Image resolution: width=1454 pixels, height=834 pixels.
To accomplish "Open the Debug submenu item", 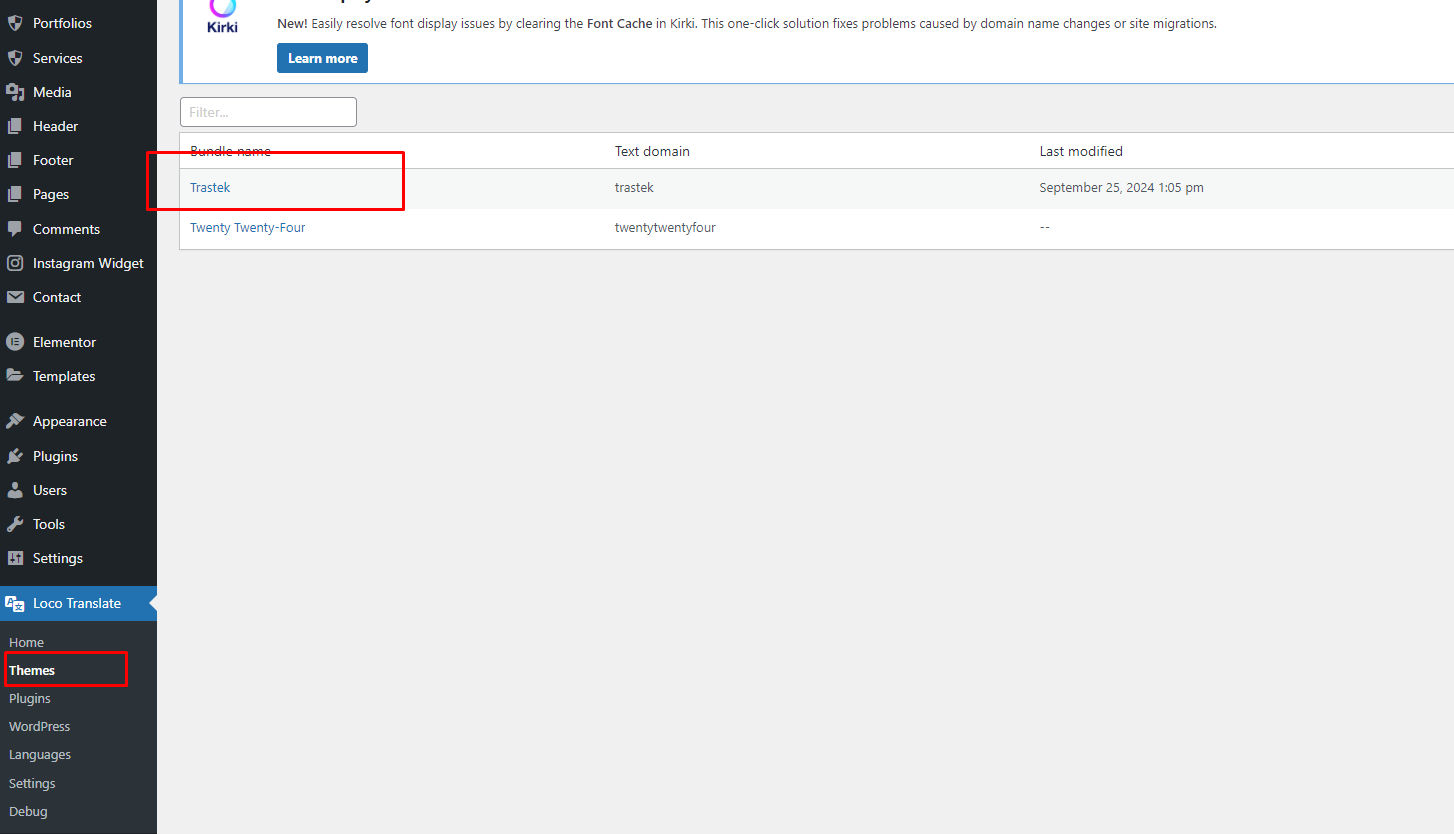I will (28, 811).
